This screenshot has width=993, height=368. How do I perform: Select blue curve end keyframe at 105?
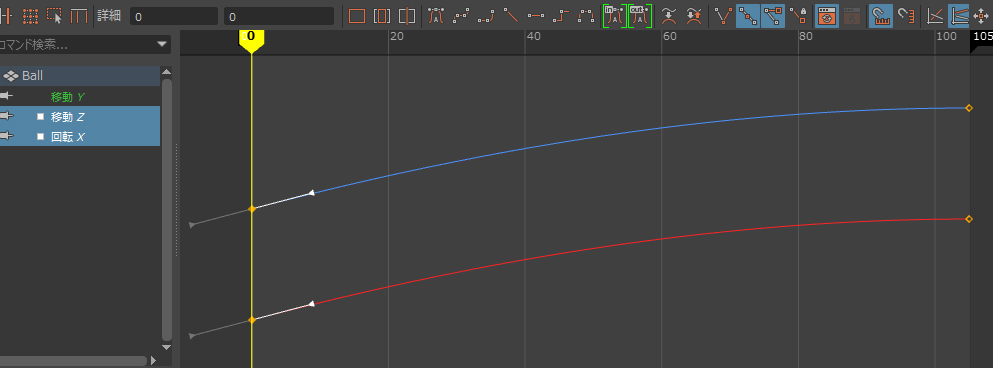tap(969, 108)
